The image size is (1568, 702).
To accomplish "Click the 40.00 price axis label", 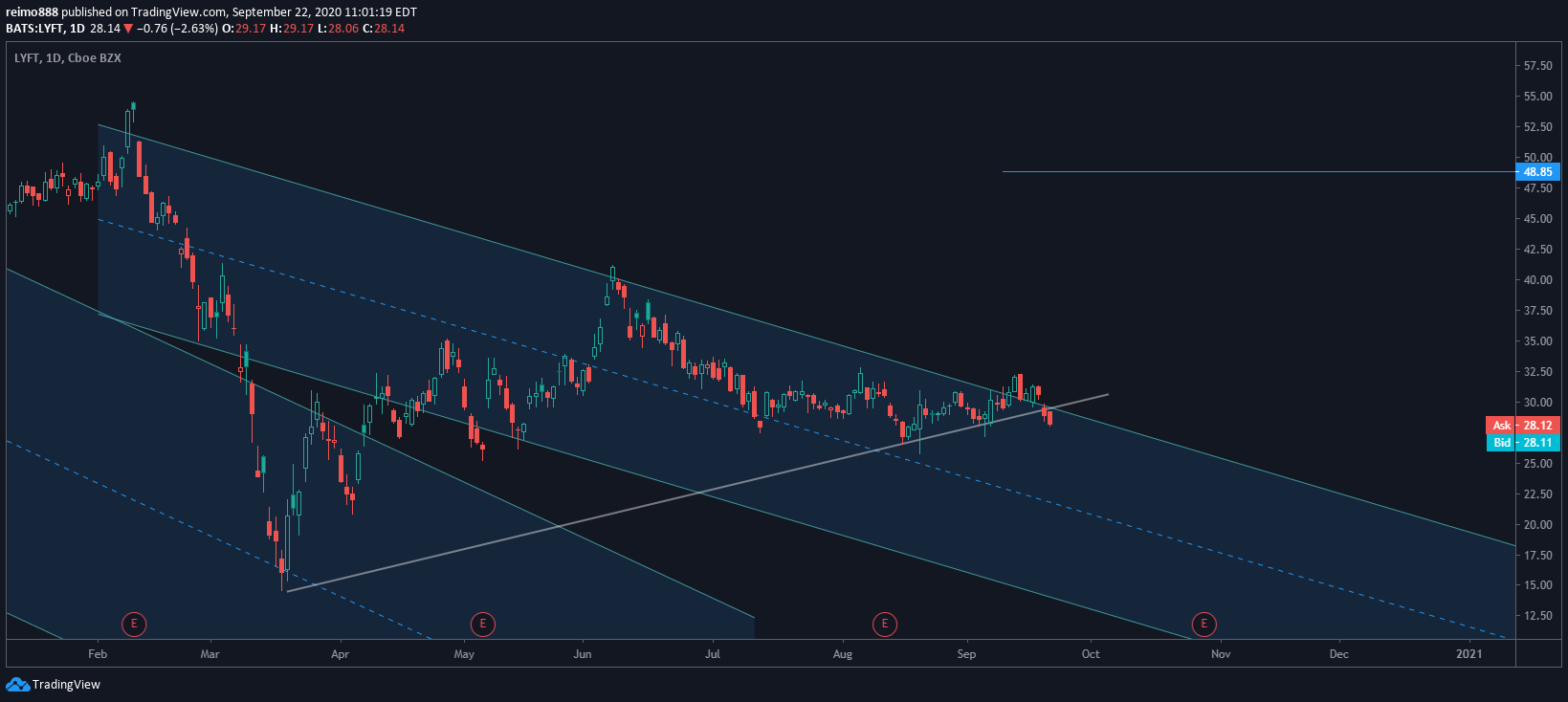I will [1538, 280].
